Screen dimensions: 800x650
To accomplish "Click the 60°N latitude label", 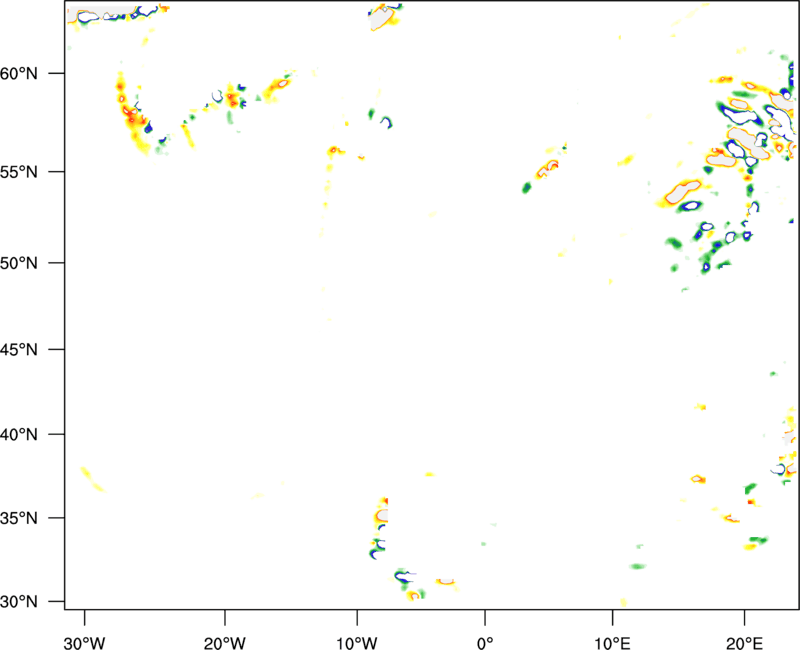I will (x=19, y=73).
